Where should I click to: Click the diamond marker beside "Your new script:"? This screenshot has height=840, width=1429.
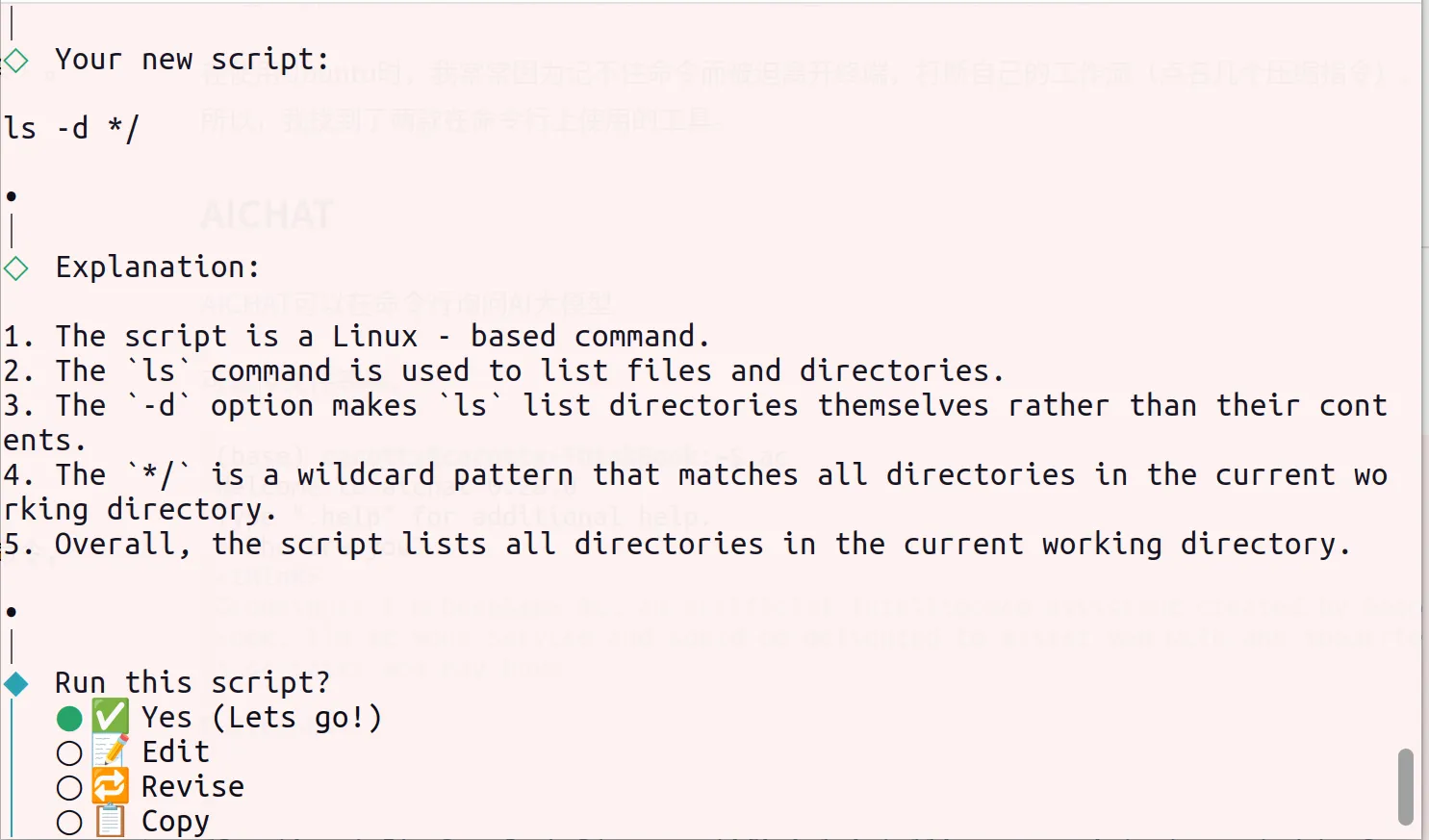tap(15, 61)
